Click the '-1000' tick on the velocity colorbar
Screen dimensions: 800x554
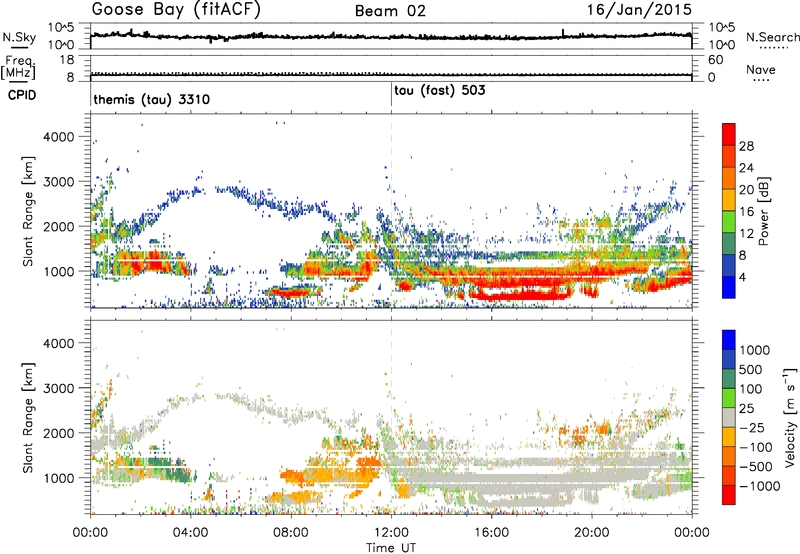[760, 486]
